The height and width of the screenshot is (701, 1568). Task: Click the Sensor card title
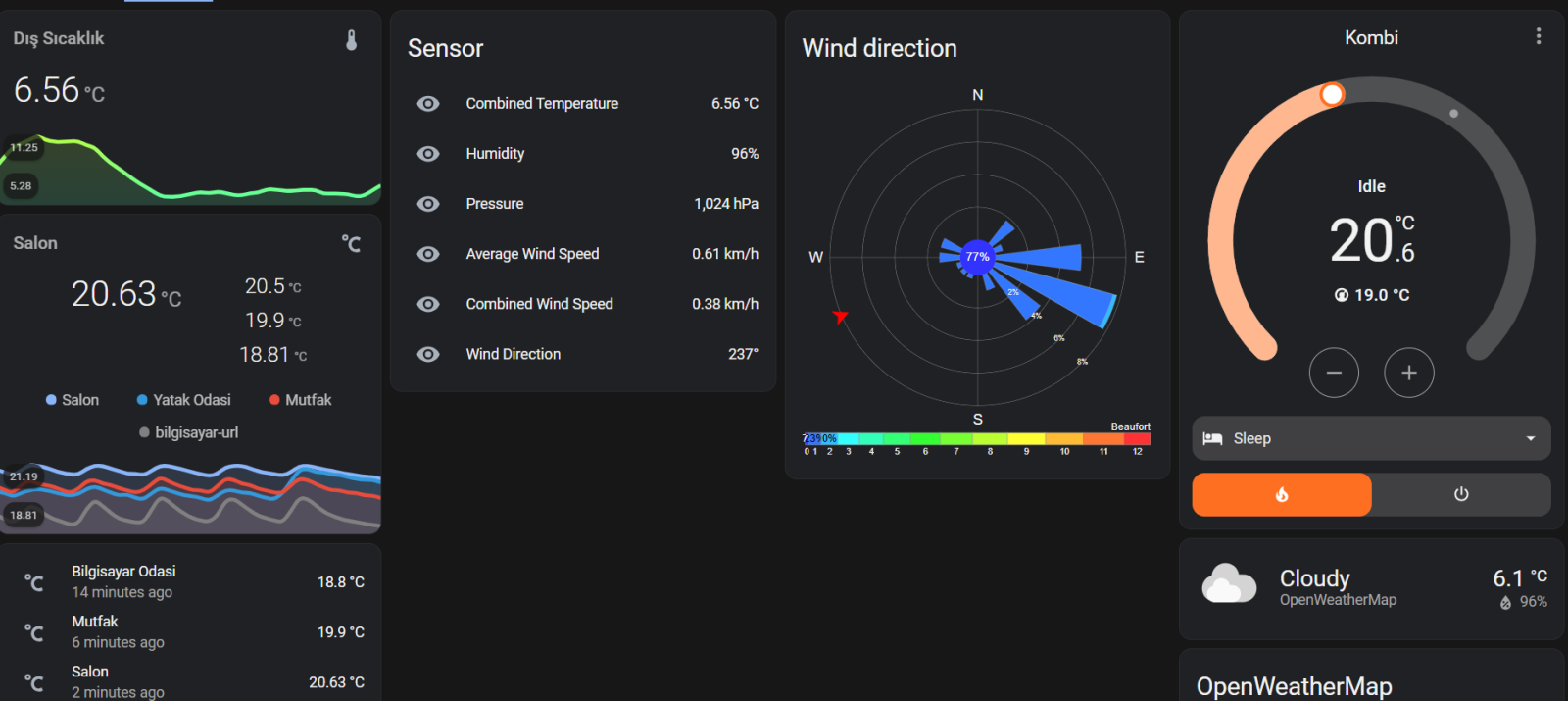(x=446, y=48)
